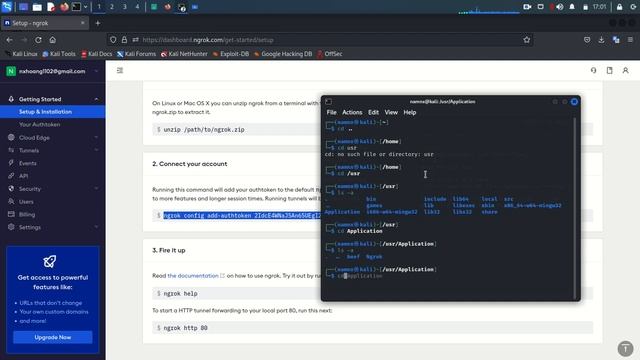Open the terminal Edit menu
This screenshot has height=360, width=640.
[x=373, y=112]
